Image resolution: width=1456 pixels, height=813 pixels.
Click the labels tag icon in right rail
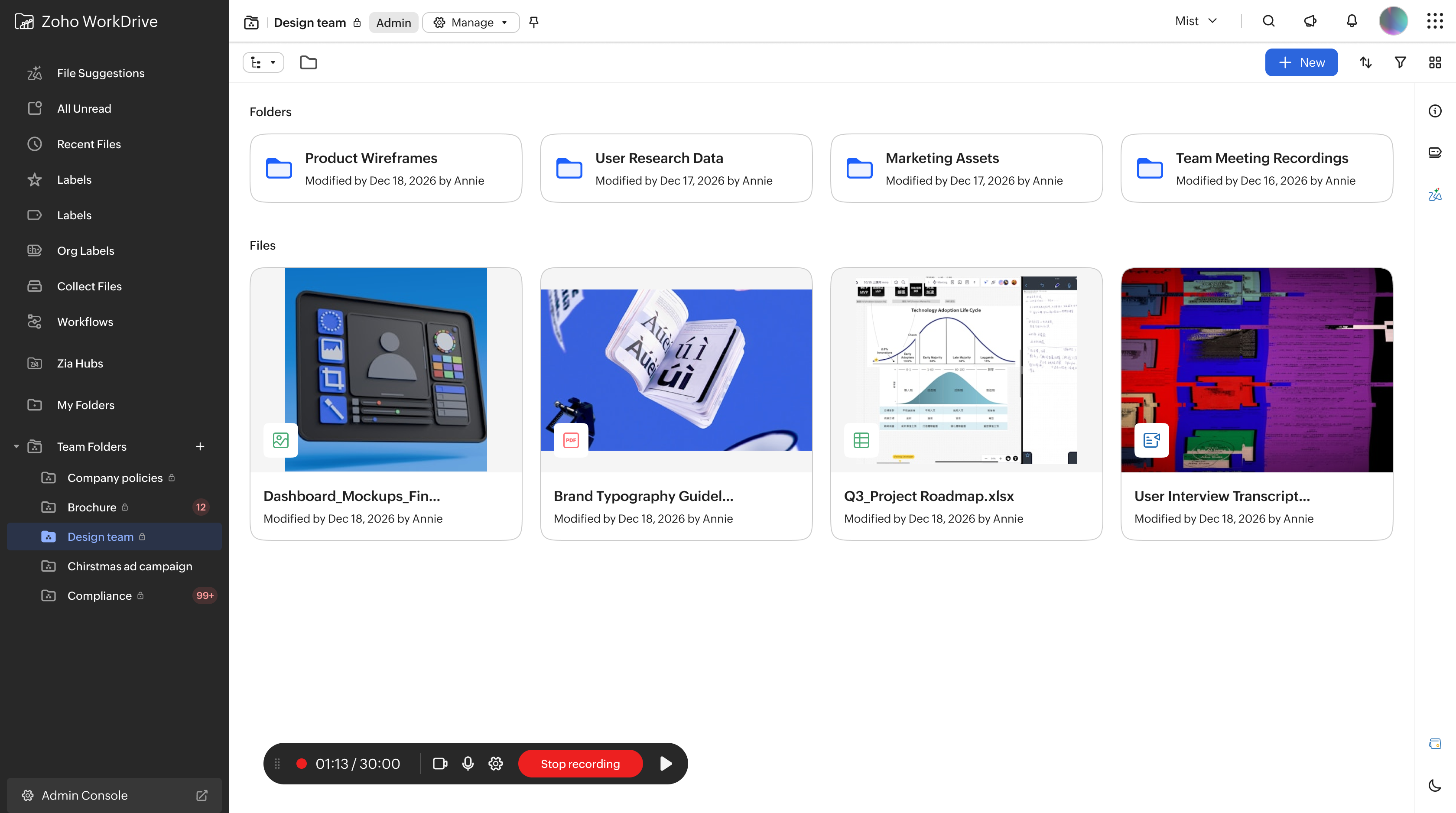pos(1434,152)
